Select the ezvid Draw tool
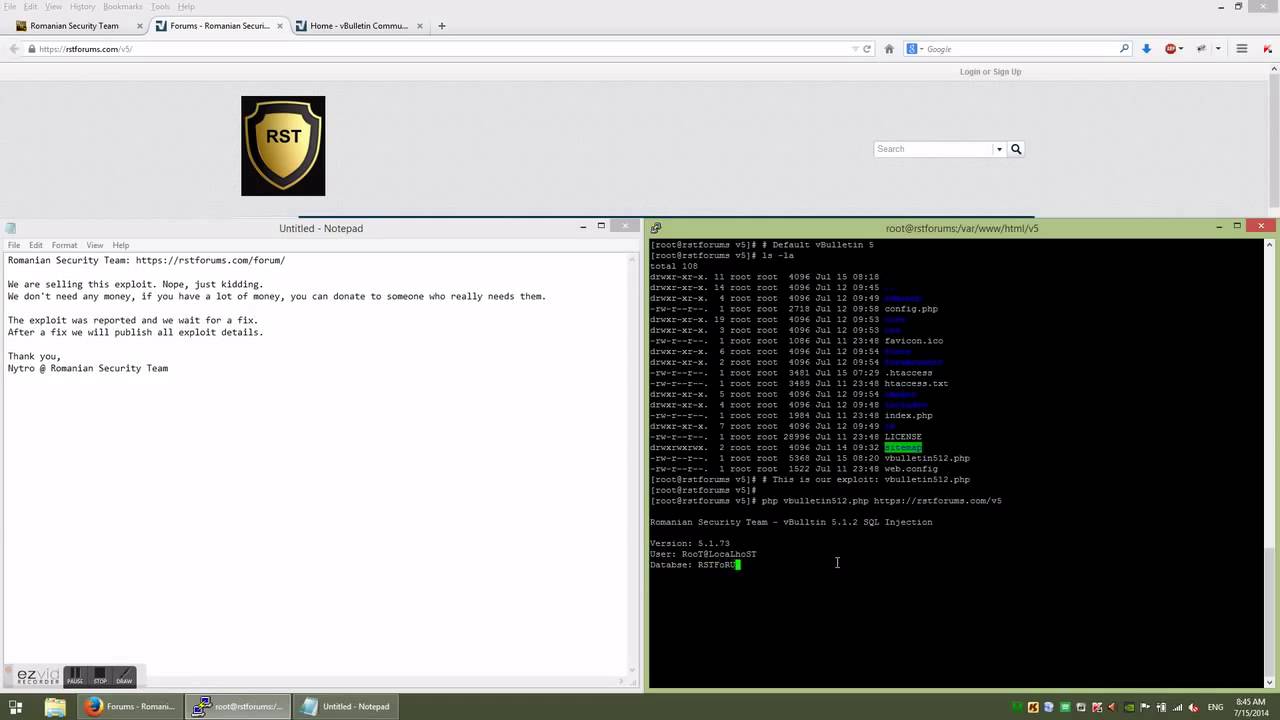 (x=124, y=676)
